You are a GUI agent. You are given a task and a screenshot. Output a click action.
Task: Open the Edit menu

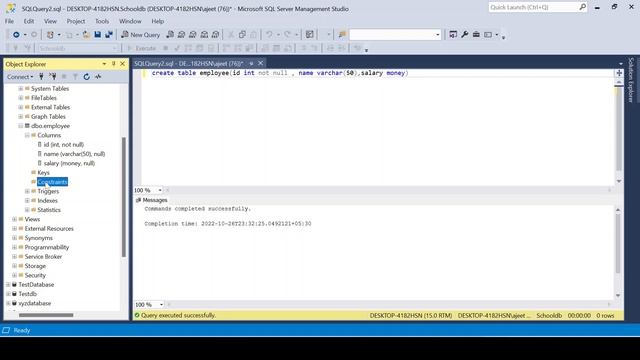tap(29, 21)
